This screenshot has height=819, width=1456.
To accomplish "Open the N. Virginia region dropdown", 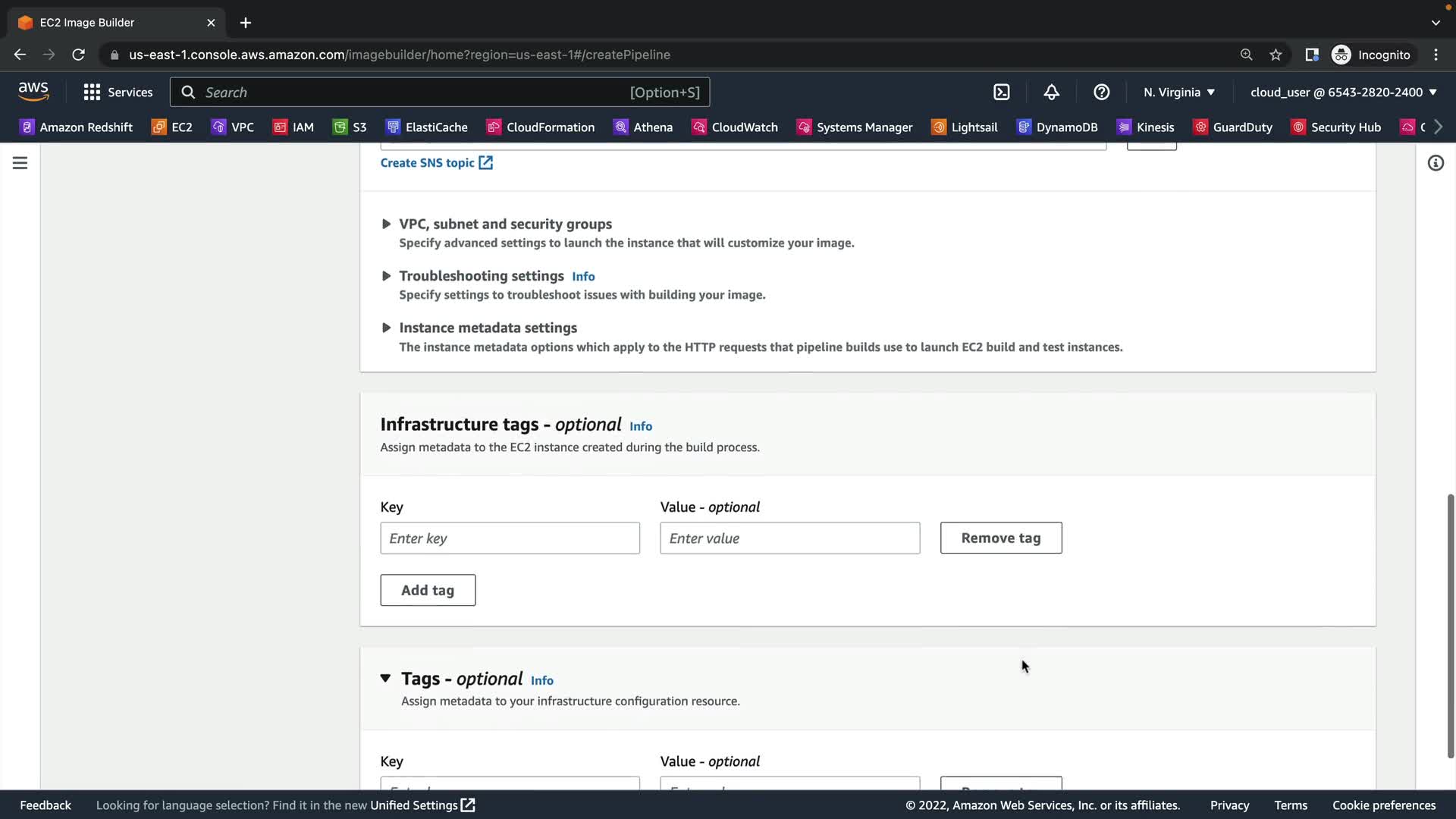I will [x=1178, y=92].
